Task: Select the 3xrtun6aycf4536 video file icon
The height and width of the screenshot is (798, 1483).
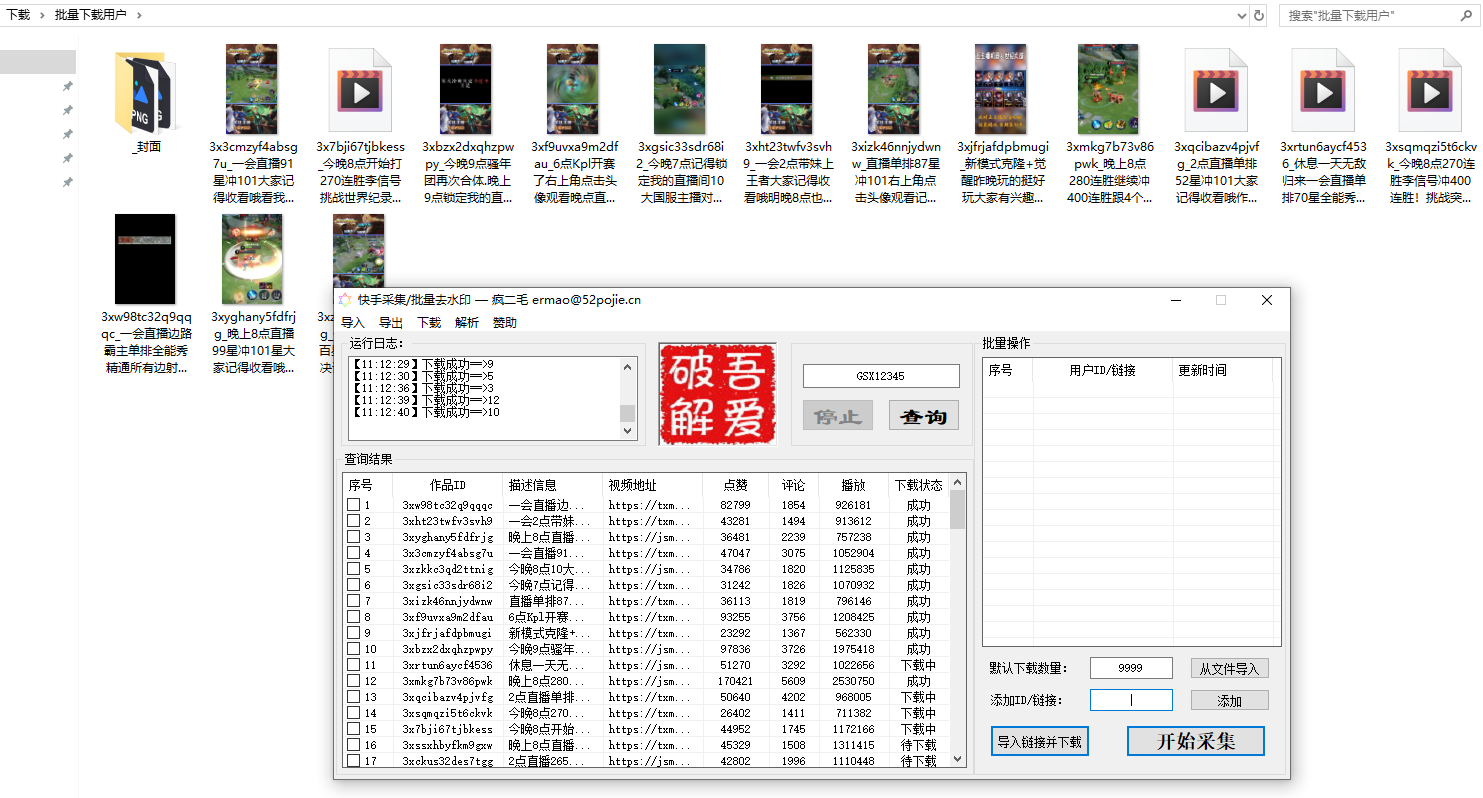Action: 1324,91
